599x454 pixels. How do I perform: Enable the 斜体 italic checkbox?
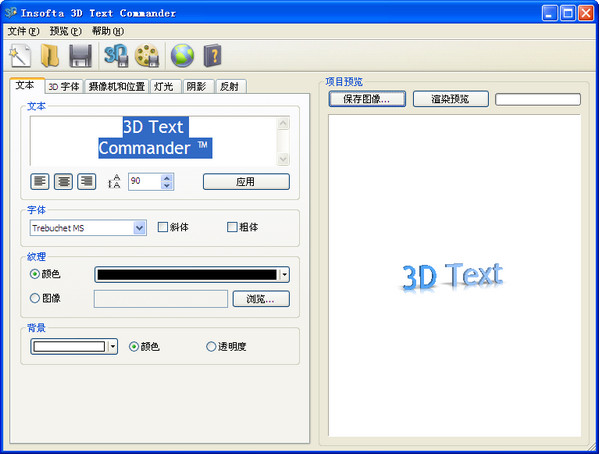point(163,227)
